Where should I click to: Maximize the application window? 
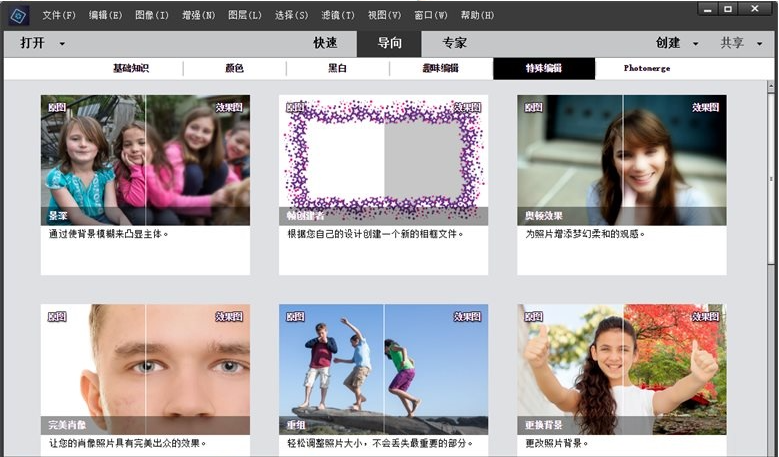tap(728, 9)
